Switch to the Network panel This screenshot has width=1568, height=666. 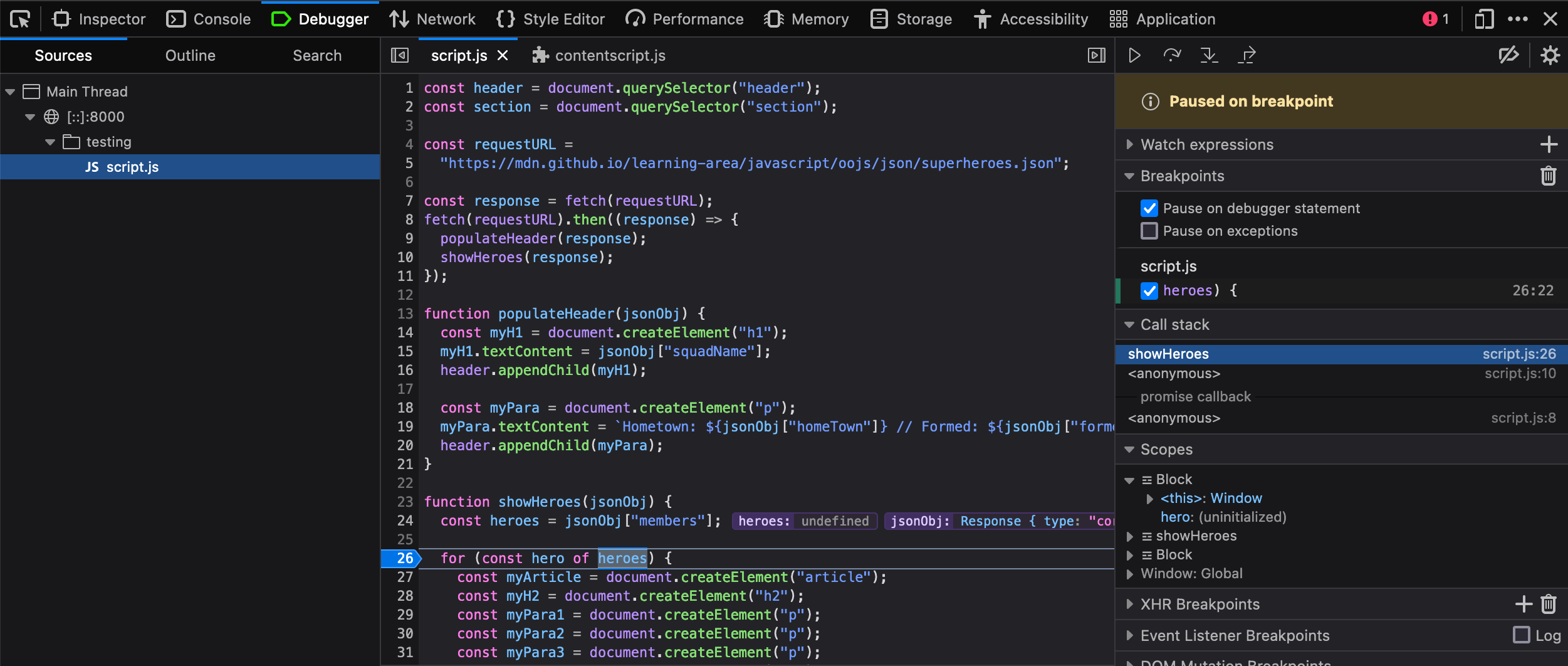pos(433,19)
